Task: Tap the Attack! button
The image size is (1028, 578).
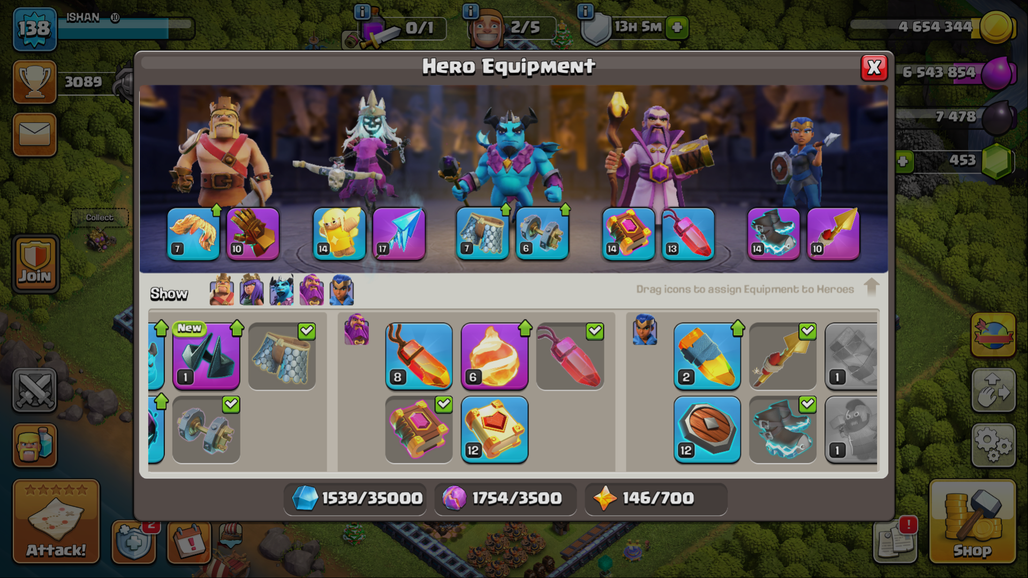Action: [56, 522]
